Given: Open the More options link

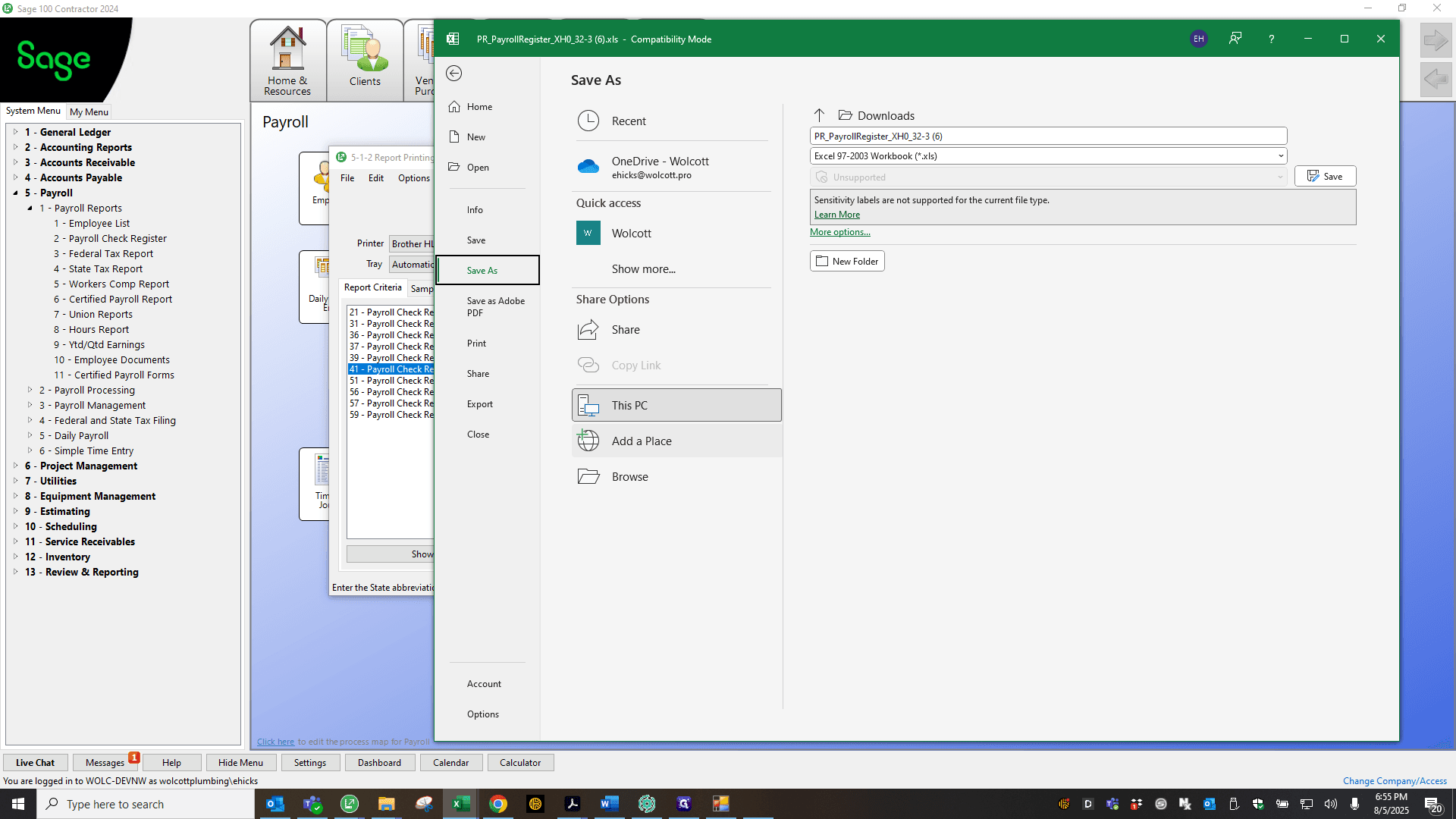Looking at the screenshot, I should click(x=840, y=232).
